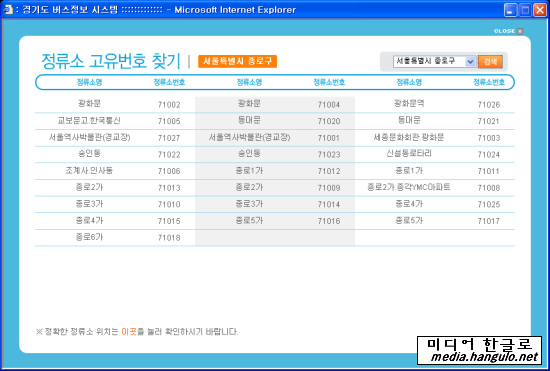Select stop number 71004

coord(329,104)
